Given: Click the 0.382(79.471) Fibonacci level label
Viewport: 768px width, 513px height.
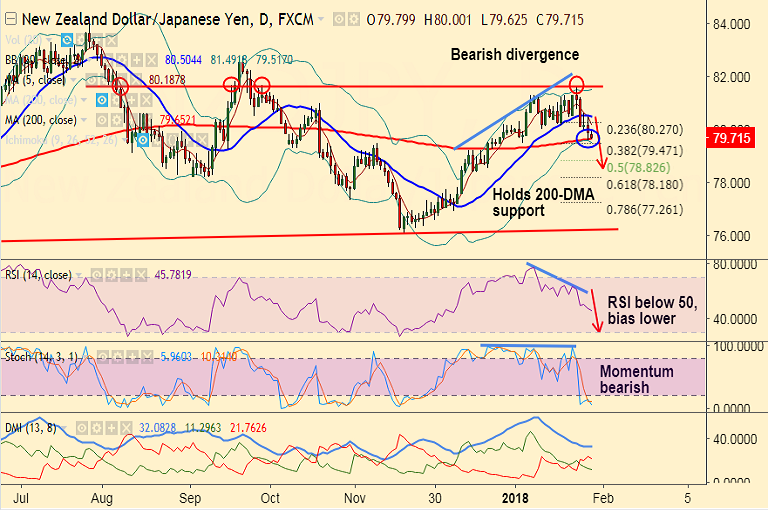Looking at the screenshot, I should (x=645, y=150).
